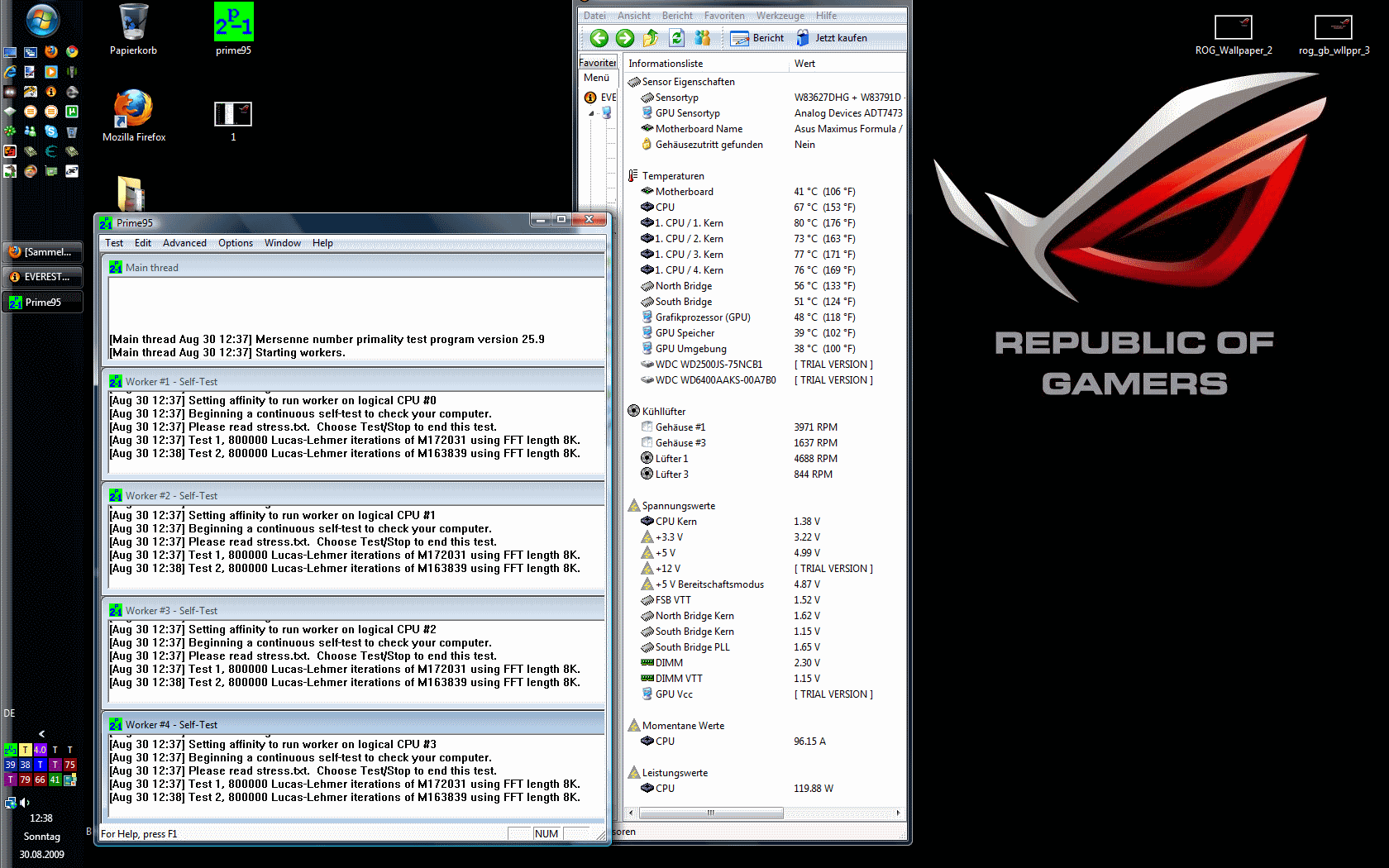
Task: Click the users icon in EVEREST toolbar
Action: pos(703,38)
